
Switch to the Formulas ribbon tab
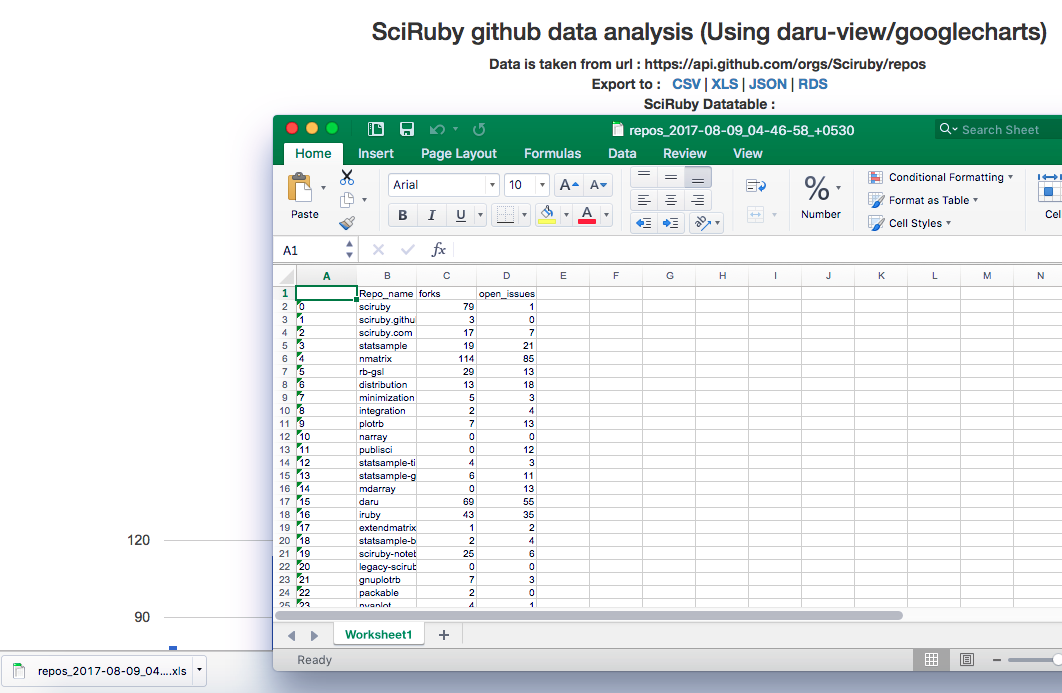point(552,153)
